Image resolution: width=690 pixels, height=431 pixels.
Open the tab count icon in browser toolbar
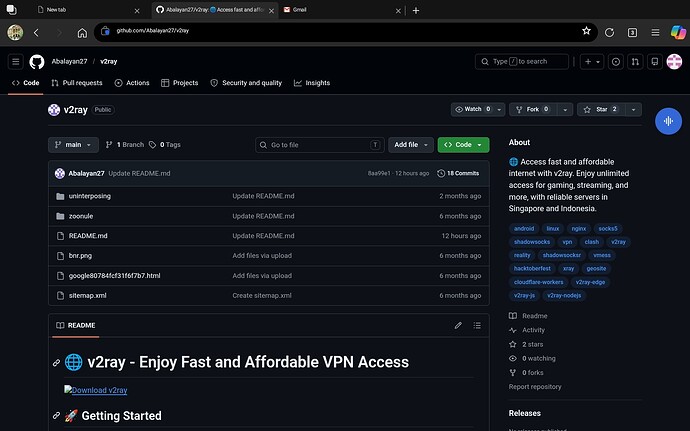pyautogui.click(x=632, y=32)
